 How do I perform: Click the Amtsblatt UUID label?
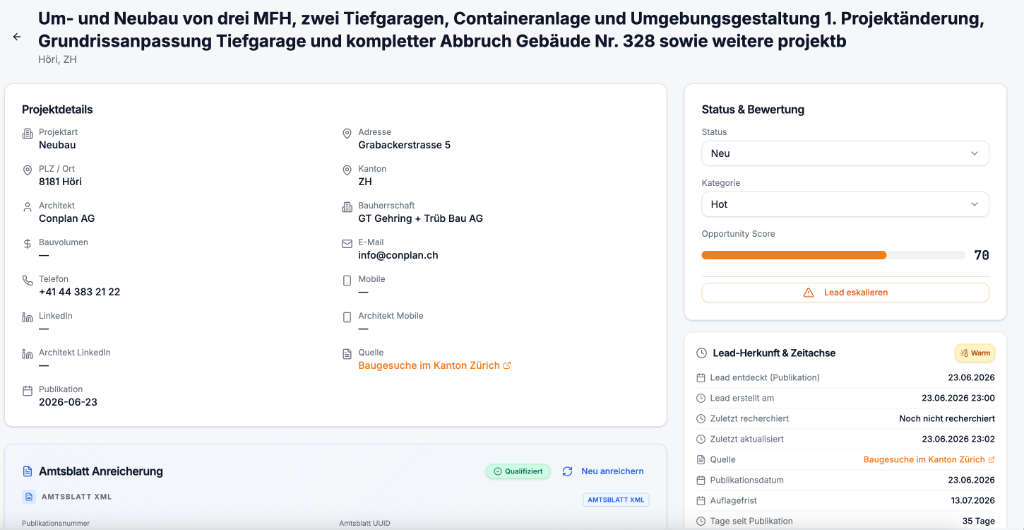tap(366, 523)
